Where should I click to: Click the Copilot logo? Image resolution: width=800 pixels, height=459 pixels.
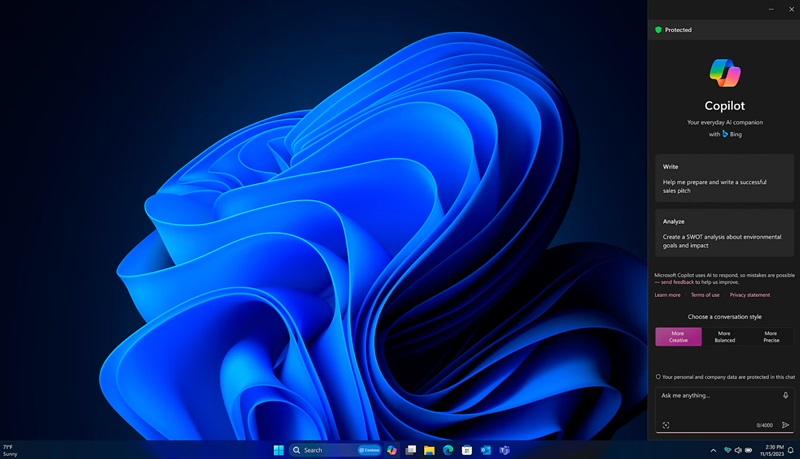(x=724, y=73)
